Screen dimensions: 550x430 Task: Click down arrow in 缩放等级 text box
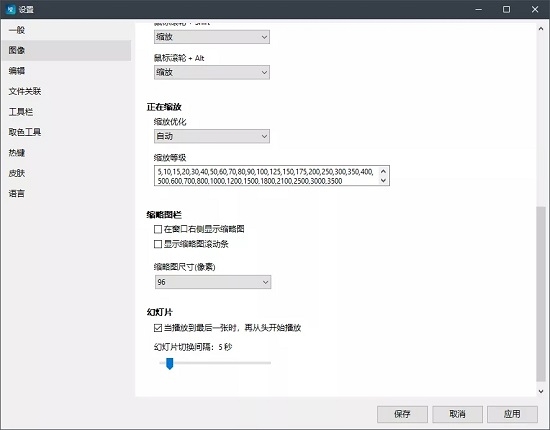point(383,180)
